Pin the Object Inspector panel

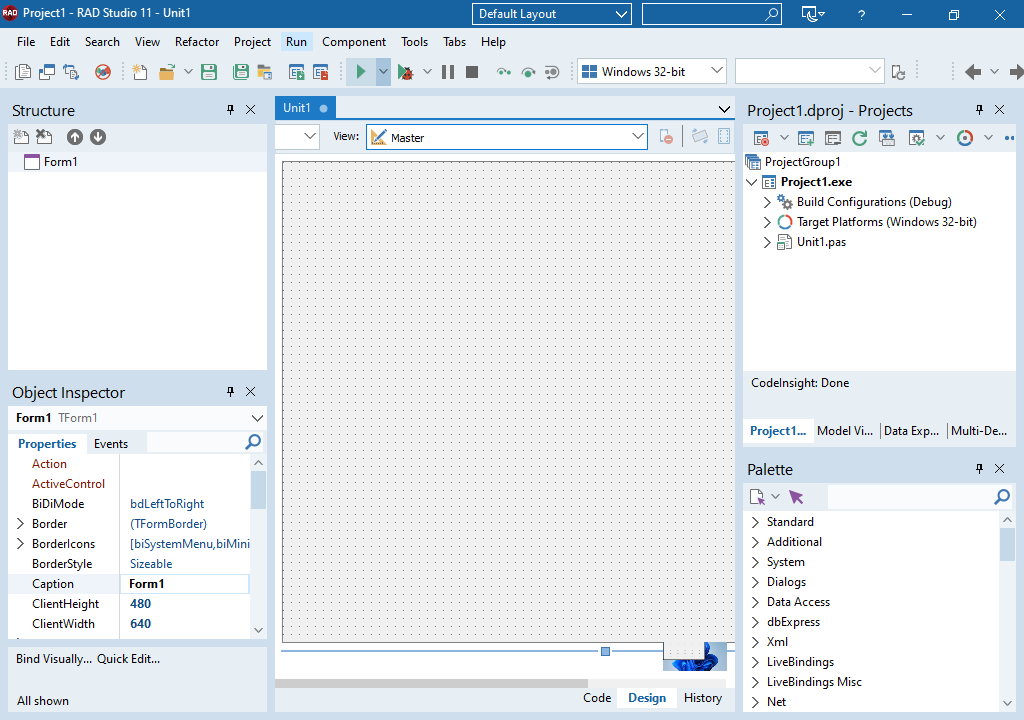231,392
